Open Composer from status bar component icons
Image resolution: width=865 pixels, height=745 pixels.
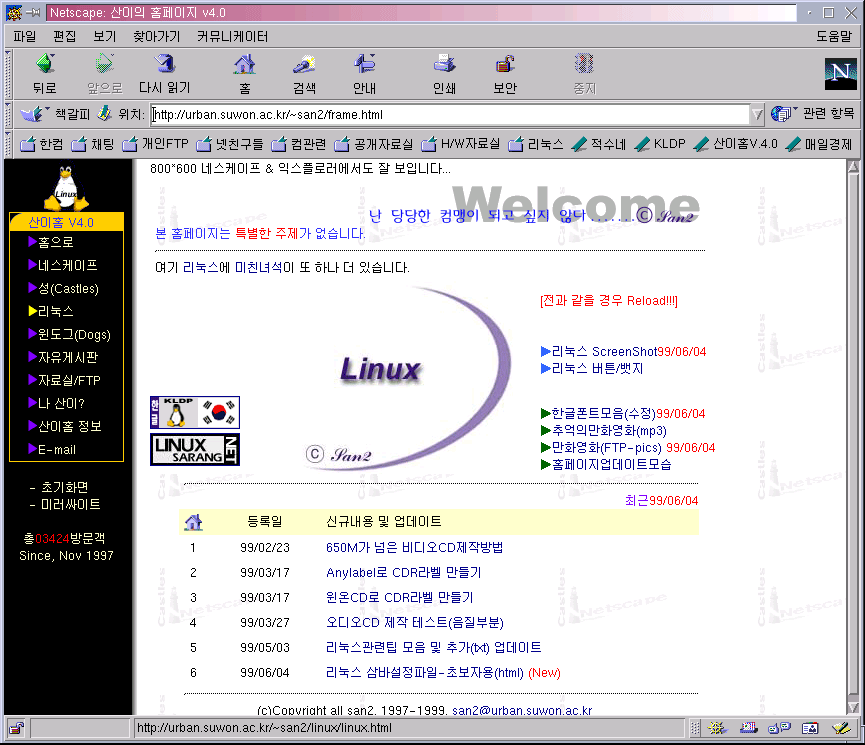(839, 728)
